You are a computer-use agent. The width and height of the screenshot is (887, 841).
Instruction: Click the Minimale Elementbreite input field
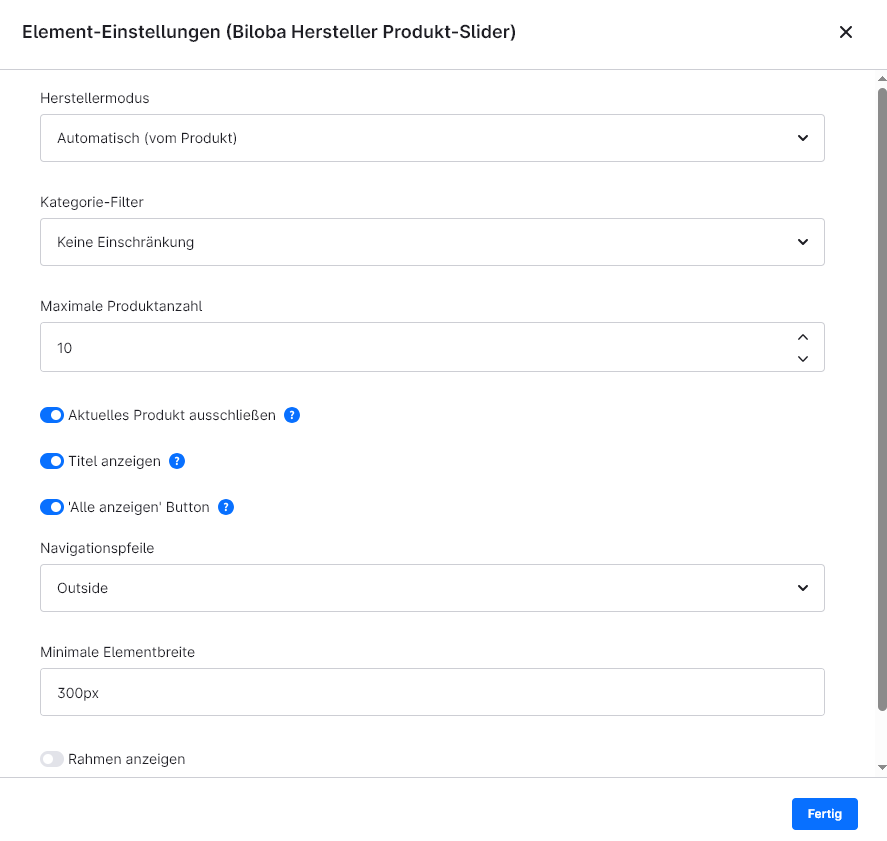[x=432, y=692]
